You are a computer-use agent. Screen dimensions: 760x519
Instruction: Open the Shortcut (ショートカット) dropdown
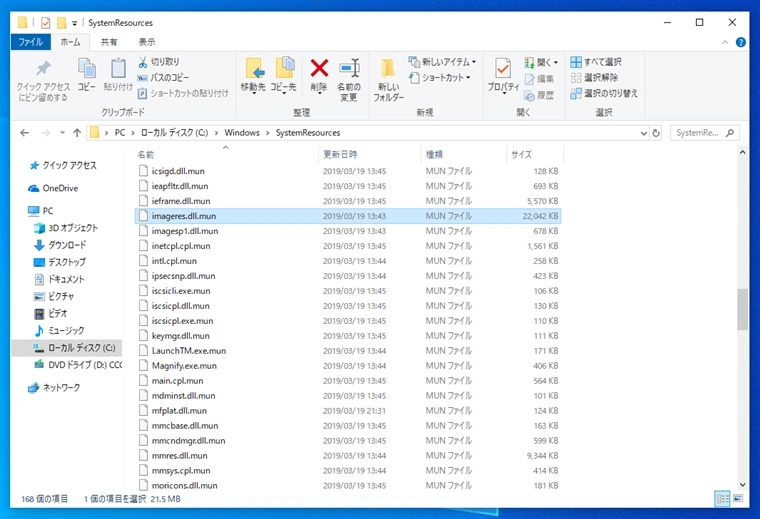440,78
